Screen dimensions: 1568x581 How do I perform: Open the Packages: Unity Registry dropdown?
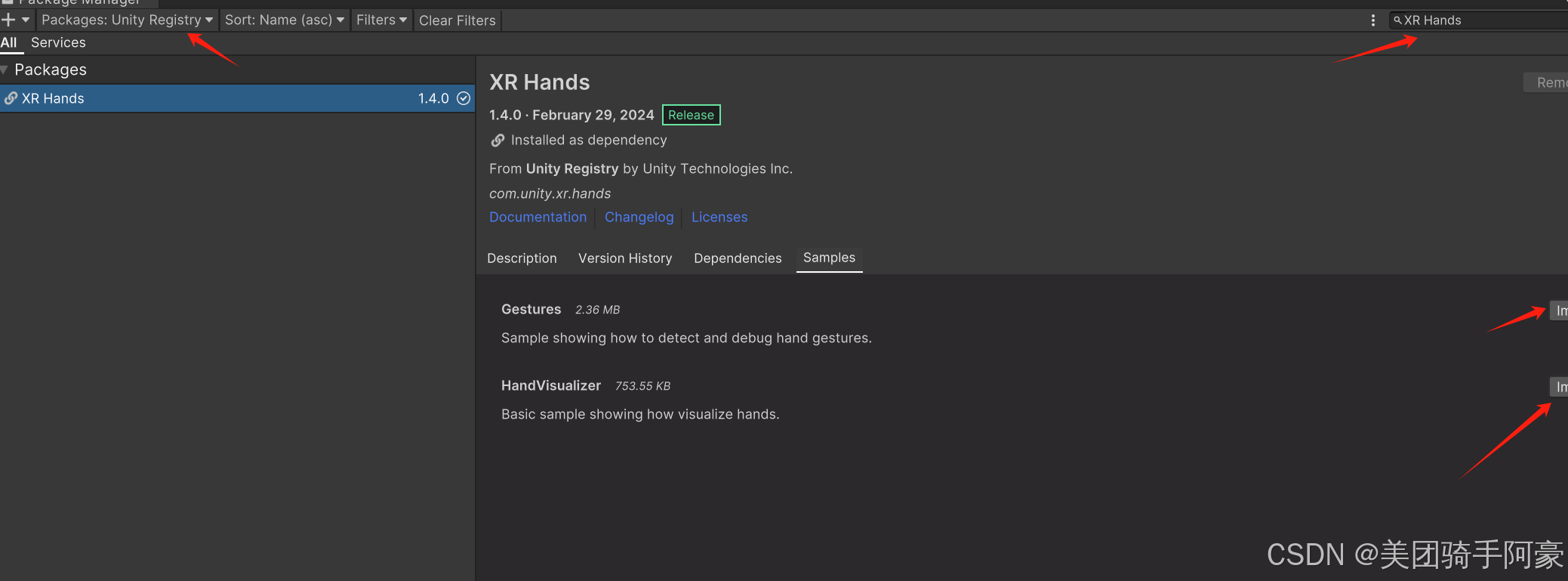click(x=127, y=20)
